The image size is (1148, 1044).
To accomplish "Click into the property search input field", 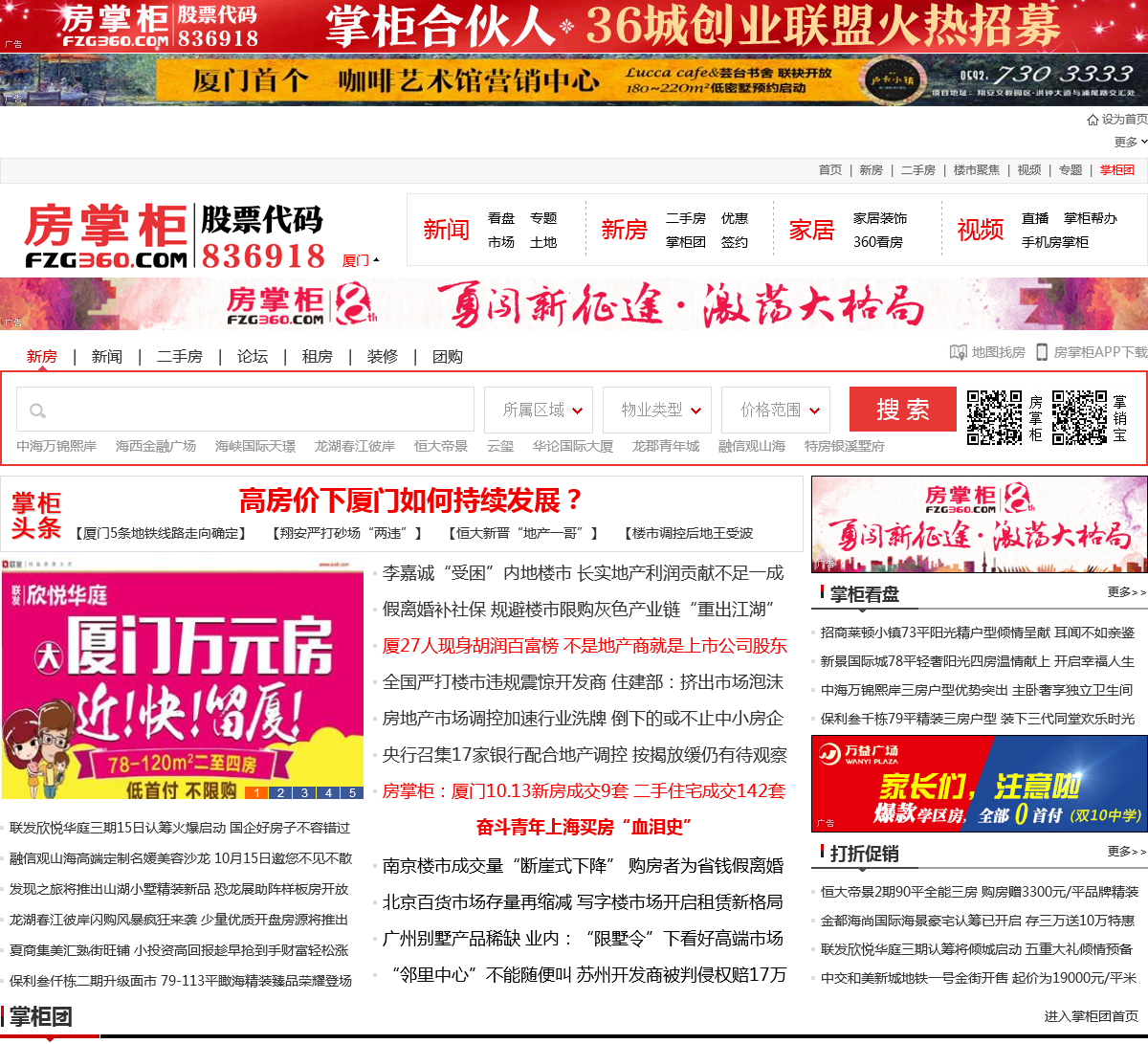I will pos(245,410).
